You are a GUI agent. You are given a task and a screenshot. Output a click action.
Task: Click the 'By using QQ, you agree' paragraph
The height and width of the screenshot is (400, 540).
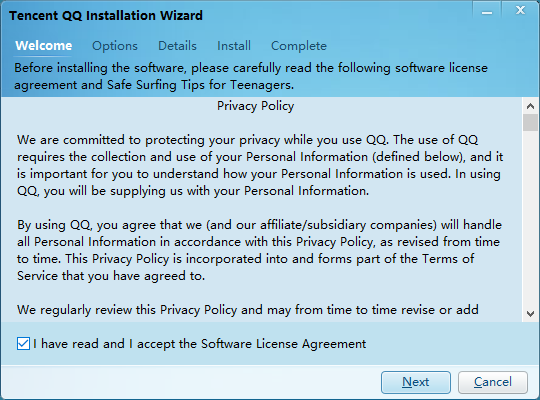[x=259, y=250]
